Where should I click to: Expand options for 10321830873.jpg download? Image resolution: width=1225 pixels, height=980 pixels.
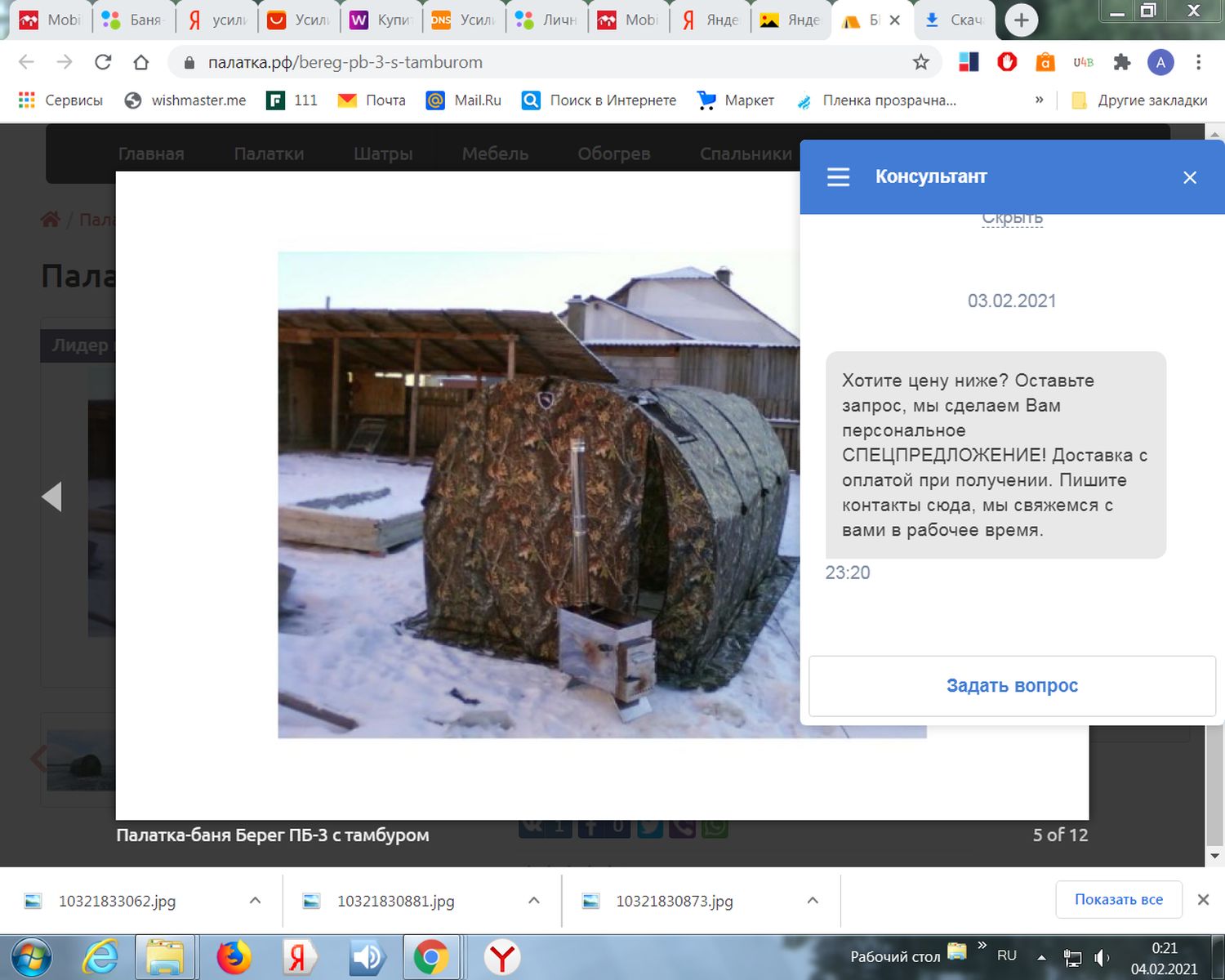pyautogui.click(x=812, y=900)
